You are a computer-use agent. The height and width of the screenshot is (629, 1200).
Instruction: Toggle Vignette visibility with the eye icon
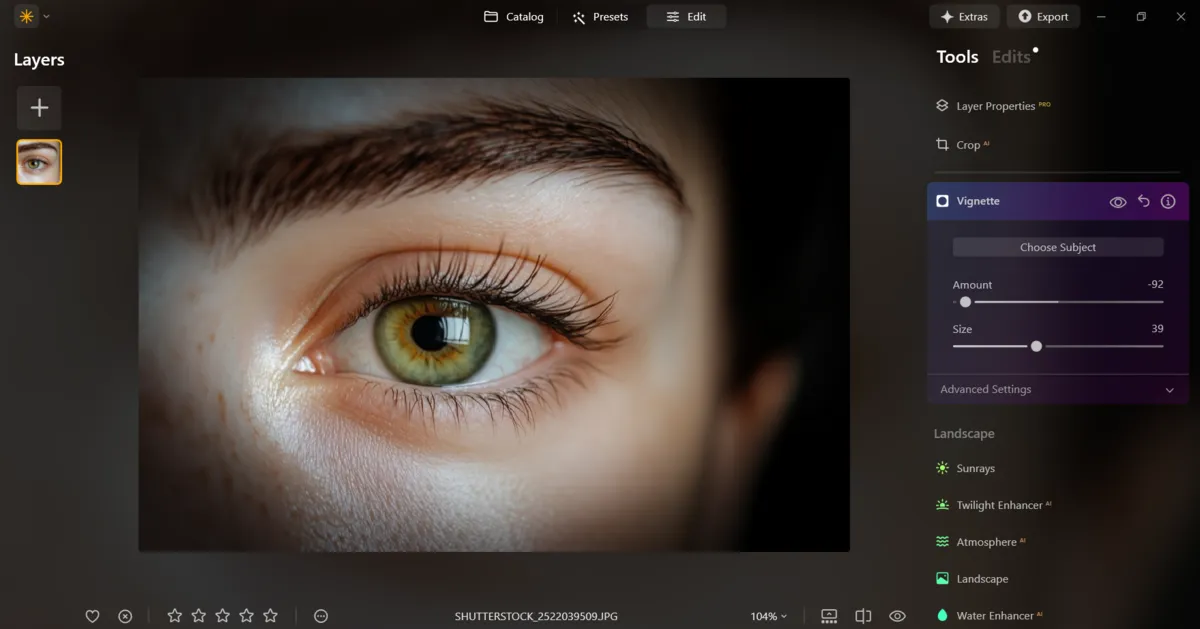[1117, 201]
